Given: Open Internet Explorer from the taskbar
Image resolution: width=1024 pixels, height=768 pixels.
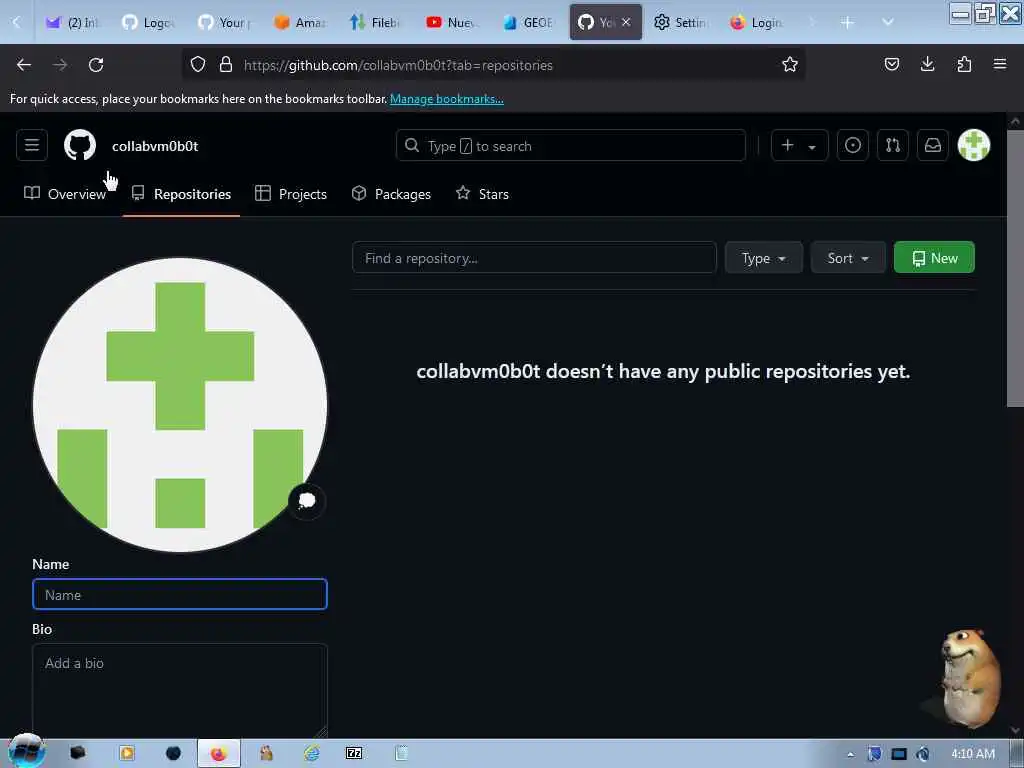Looking at the screenshot, I should (312, 754).
